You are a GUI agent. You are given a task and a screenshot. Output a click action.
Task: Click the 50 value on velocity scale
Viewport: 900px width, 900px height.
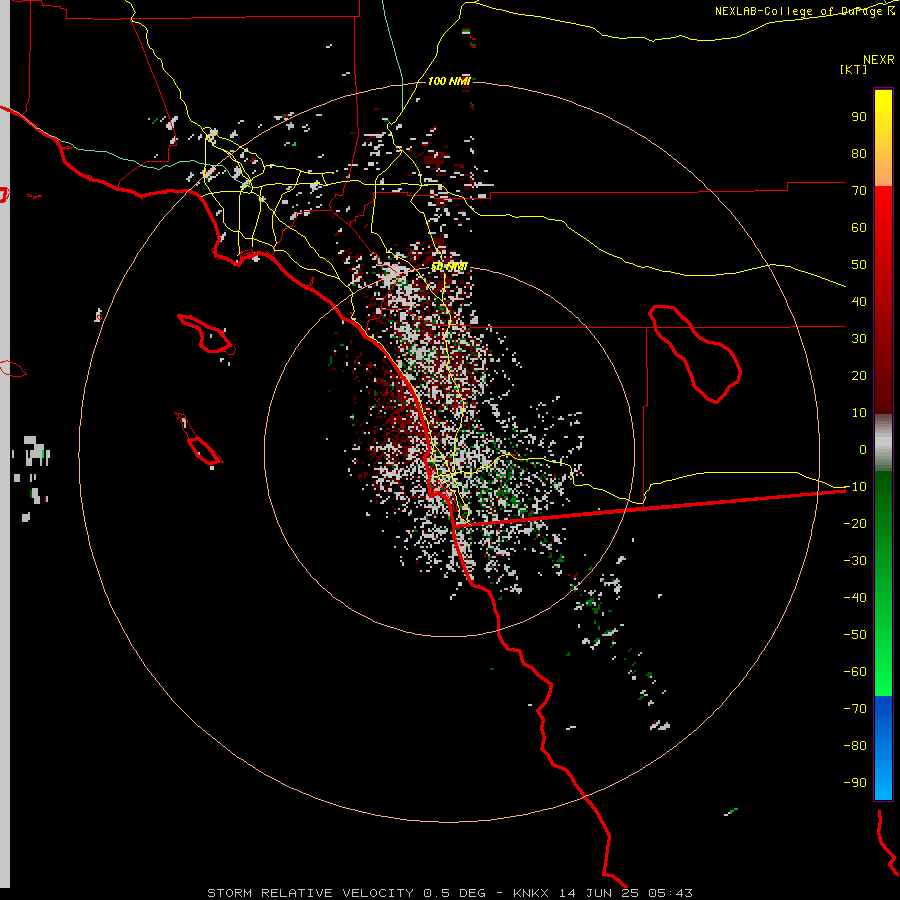point(859,265)
